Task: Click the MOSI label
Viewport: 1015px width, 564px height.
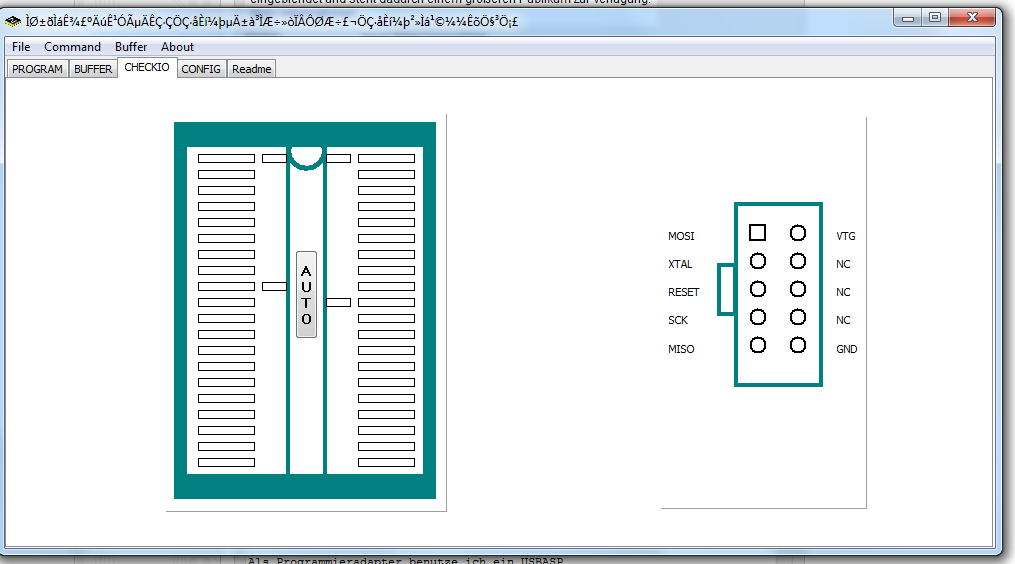Action: tap(681, 236)
